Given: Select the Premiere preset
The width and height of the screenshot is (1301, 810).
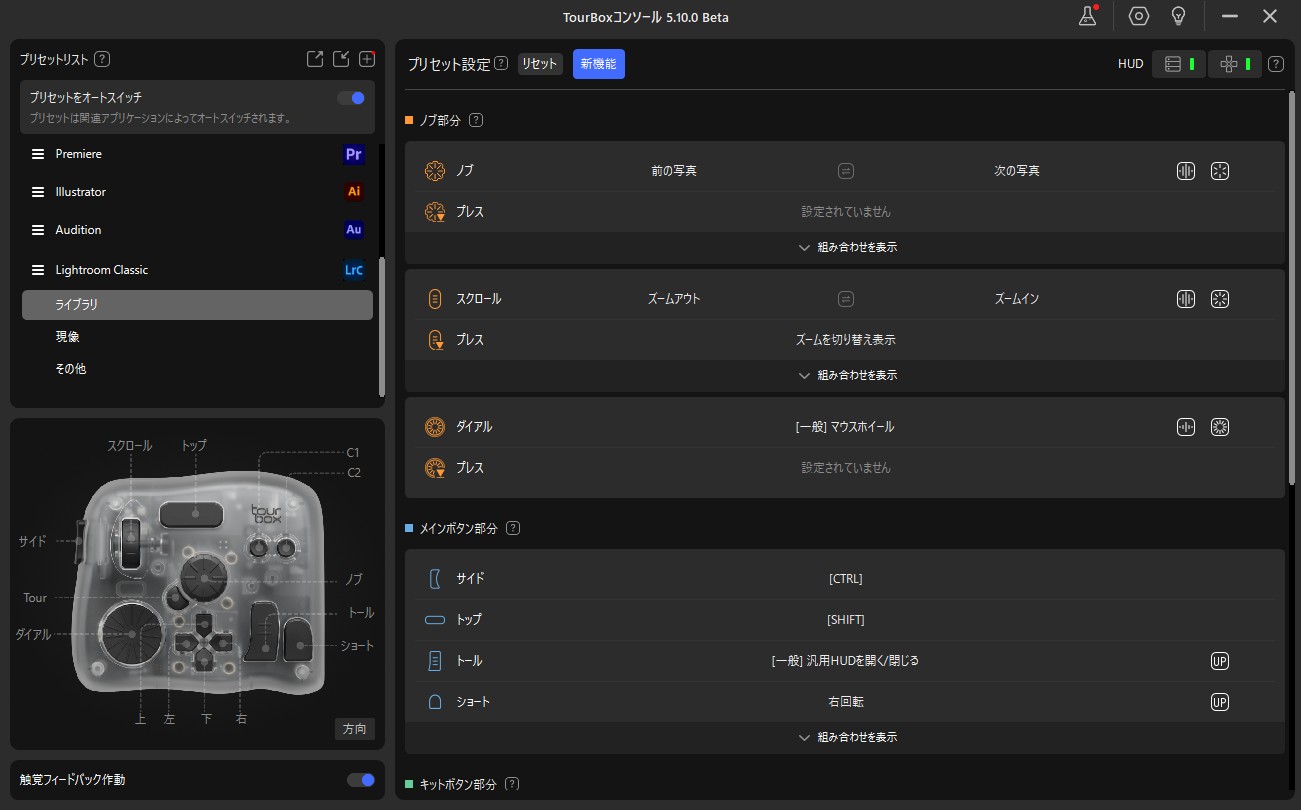Looking at the screenshot, I should coord(79,154).
